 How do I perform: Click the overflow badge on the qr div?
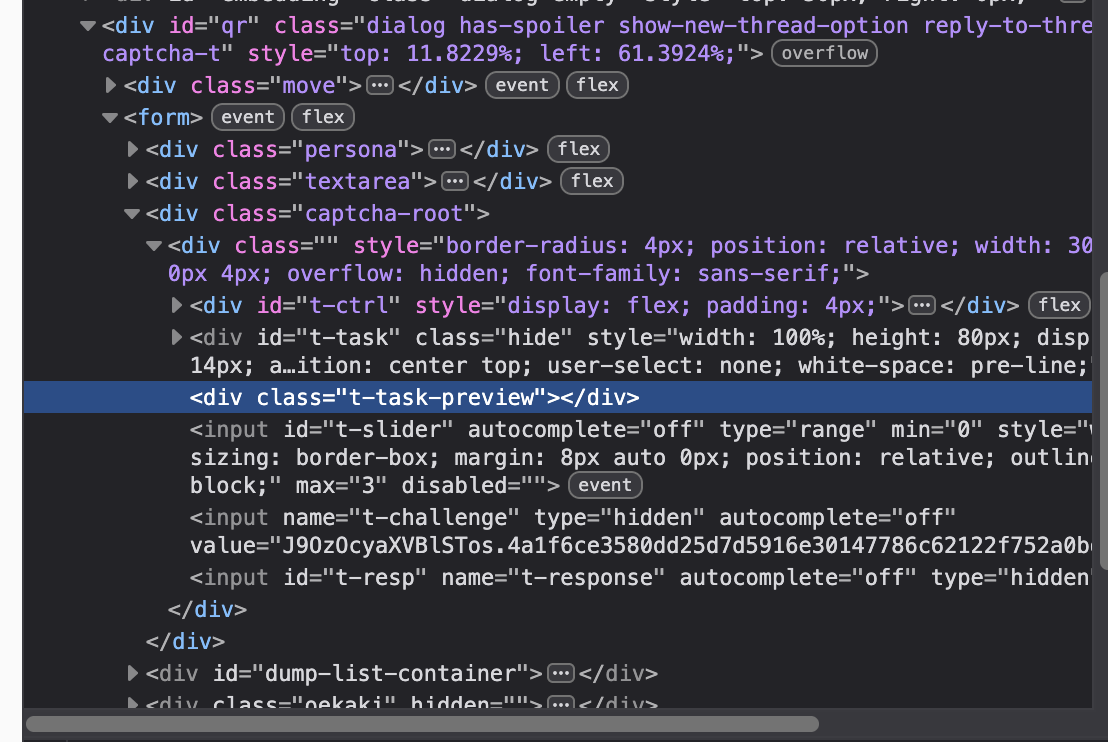(825, 53)
